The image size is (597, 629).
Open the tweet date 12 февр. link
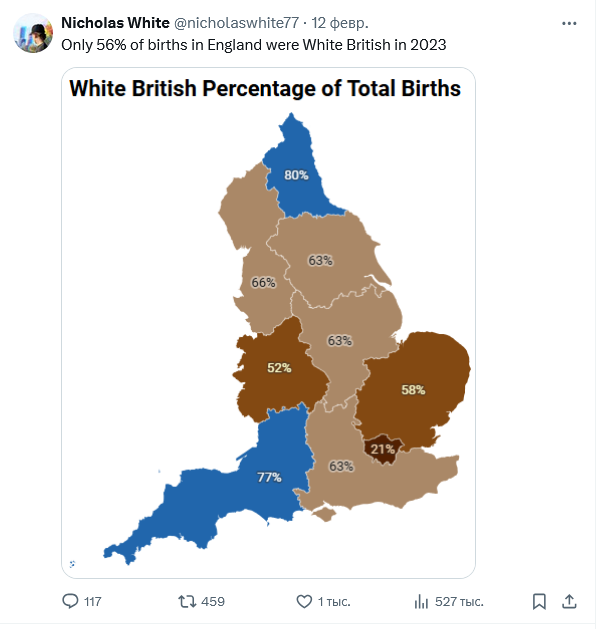(340, 23)
